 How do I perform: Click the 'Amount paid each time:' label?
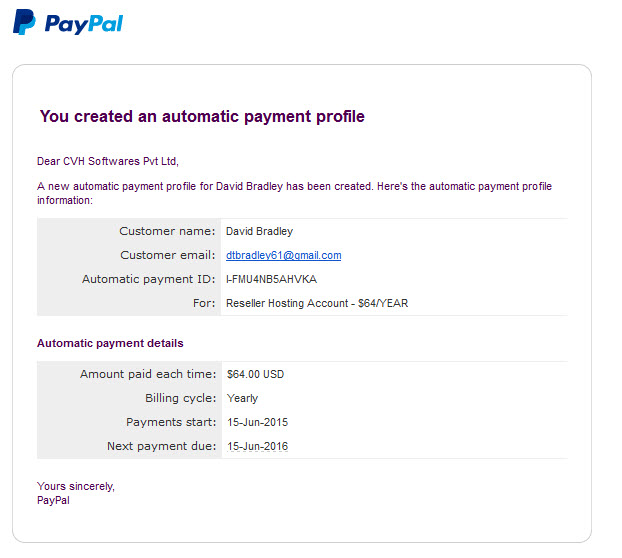[x=148, y=374]
